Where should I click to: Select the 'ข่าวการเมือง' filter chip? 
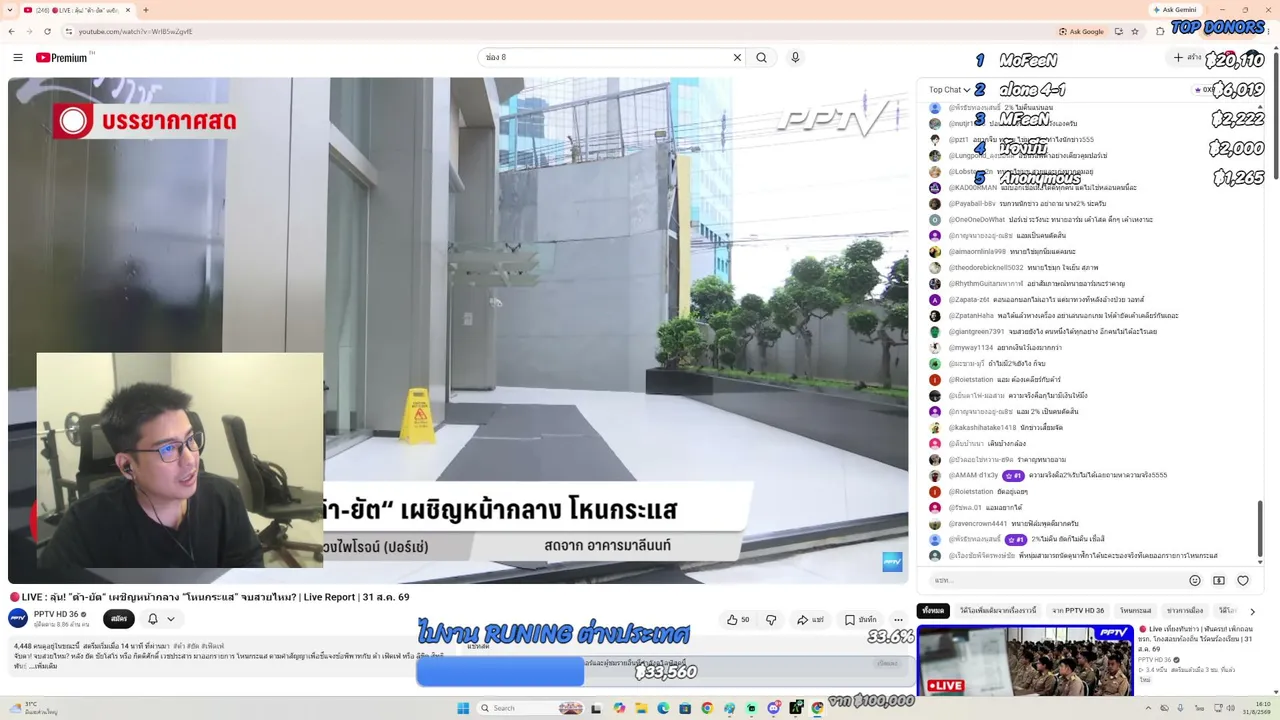point(1185,611)
